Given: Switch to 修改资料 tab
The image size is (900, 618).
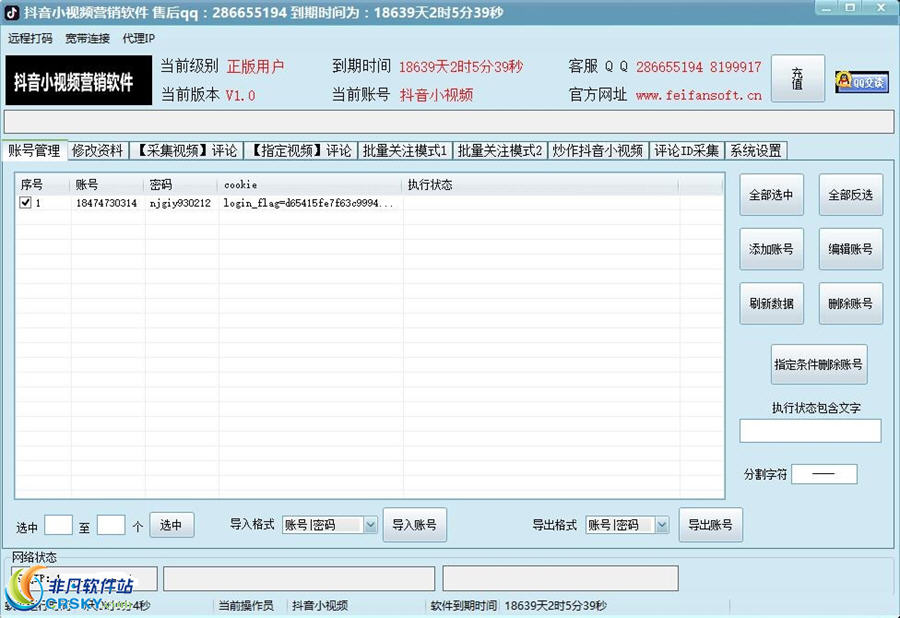Looking at the screenshot, I should tap(97, 151).
